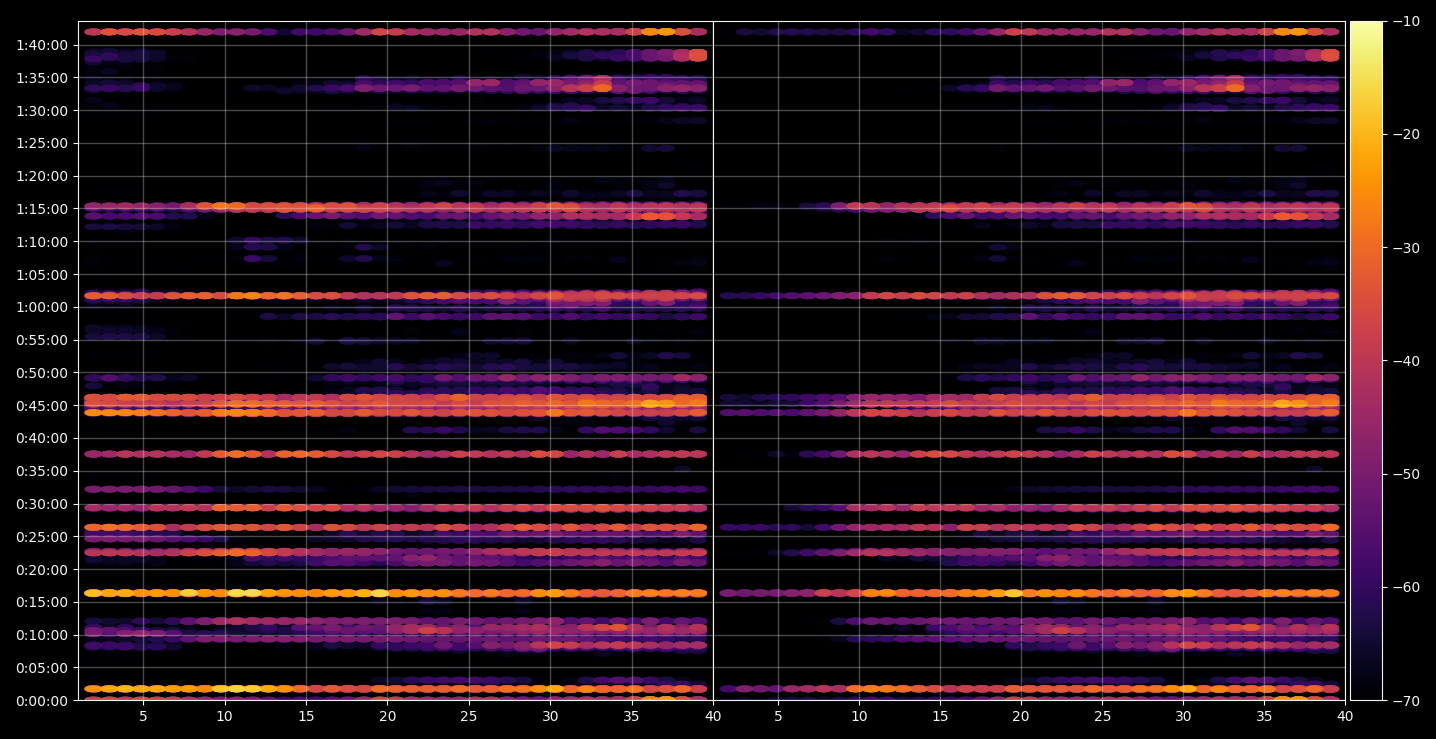1436x739 pixels.
Task: Click the 0:00:00 y-axis origin label
Action: pos(42,700)
